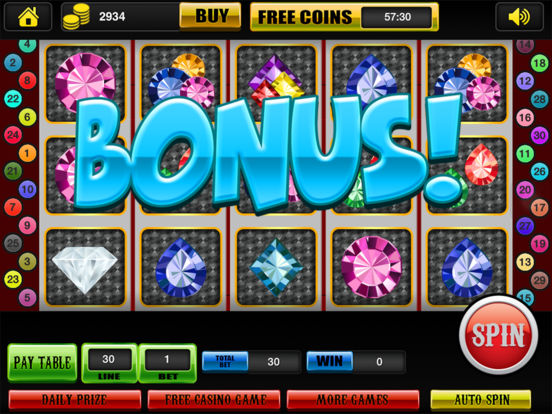Click the gold coins stack icon
552x414 pixels.
[x=76, y=17]
